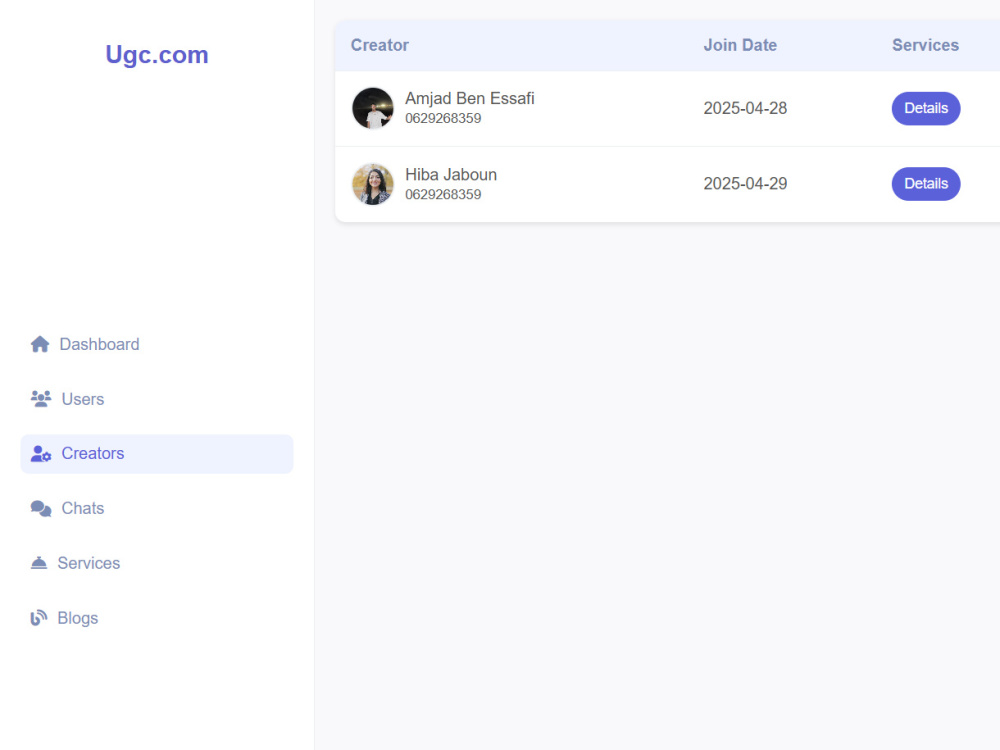
Task: Click the Services column header
Action: [925, 45]
